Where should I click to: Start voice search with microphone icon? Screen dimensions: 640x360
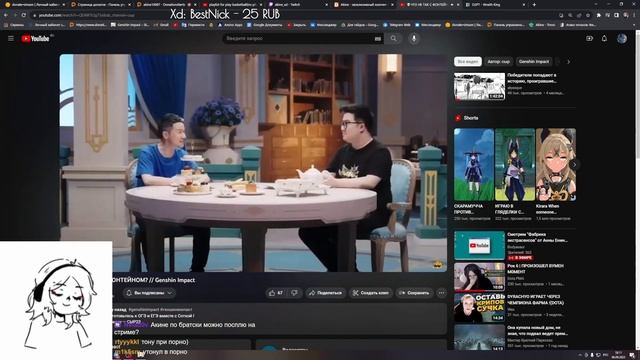coord(414,38)
